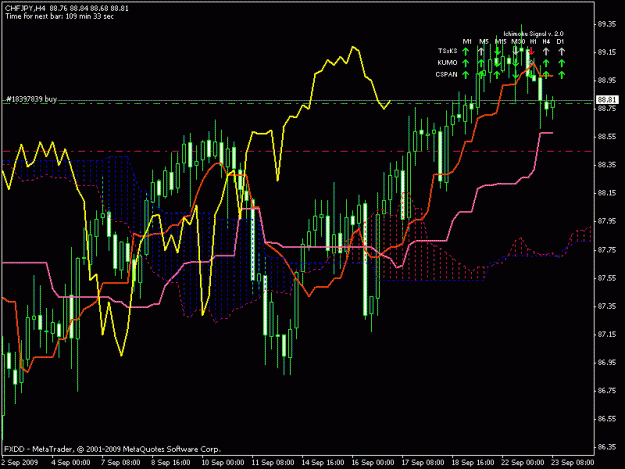
Task: Click the '2 Sep 2009' date label
Action: click(x=20, y=463)
